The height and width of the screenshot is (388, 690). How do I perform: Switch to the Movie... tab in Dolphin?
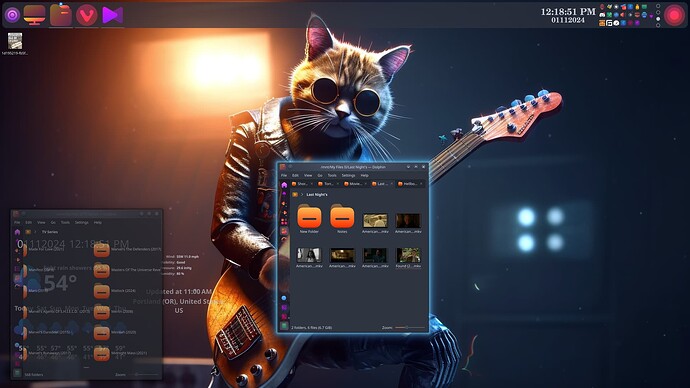coord(355,184)
